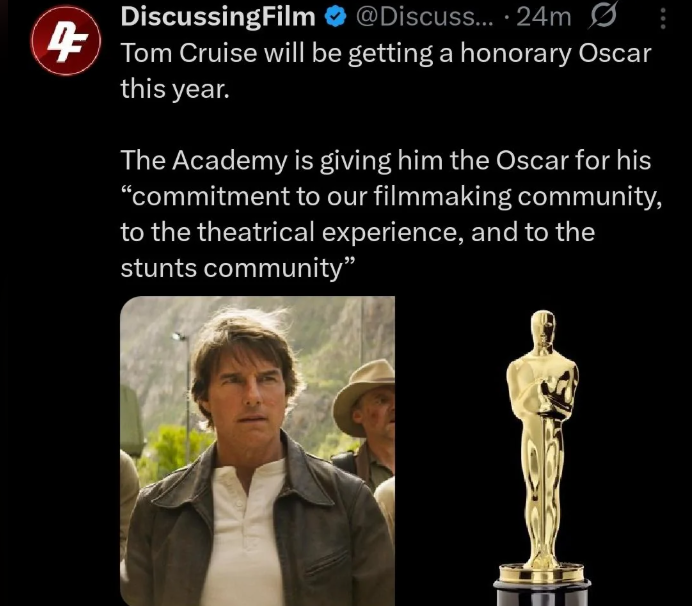Click 'The Academy is giving him' line
This screenshot has width=692, height=606.
point(386,160)
